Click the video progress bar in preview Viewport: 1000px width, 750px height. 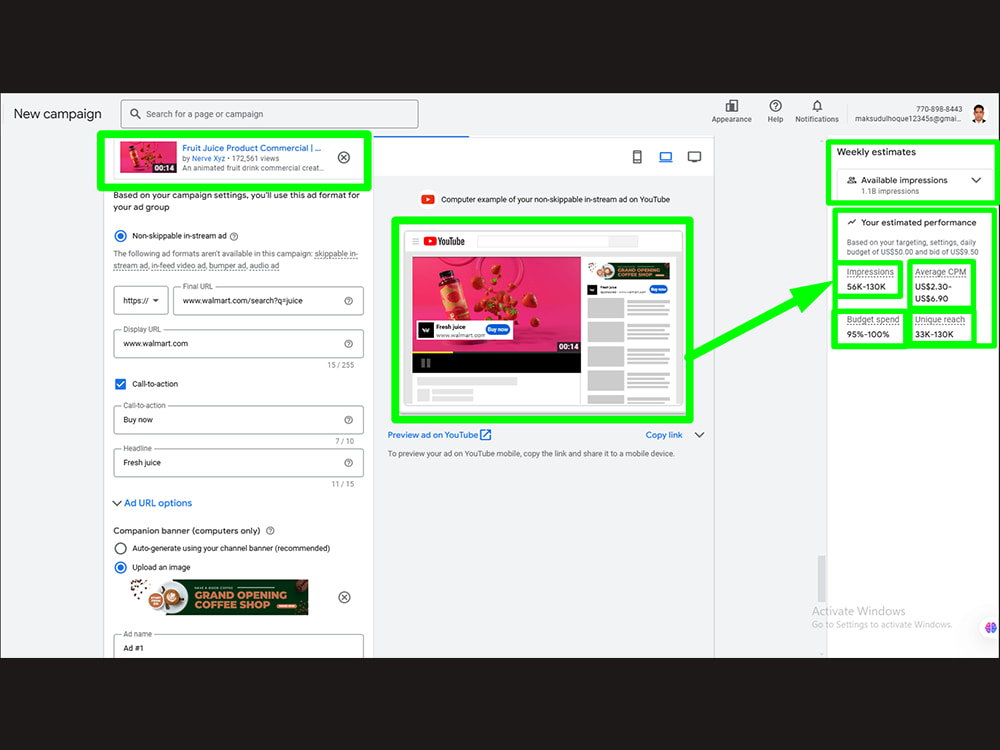coord(496,352)
